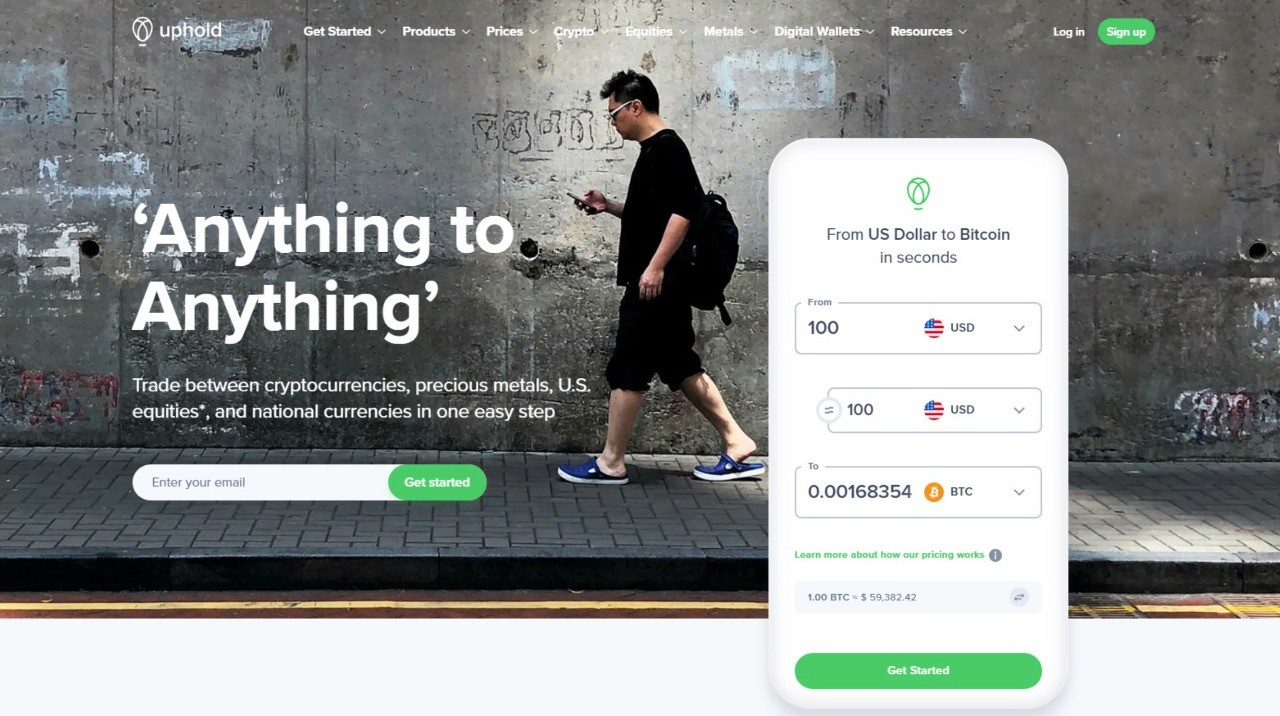Click the Bitcoin icon in To field
Screen dimensions: 1280x716
pos(934,492)
